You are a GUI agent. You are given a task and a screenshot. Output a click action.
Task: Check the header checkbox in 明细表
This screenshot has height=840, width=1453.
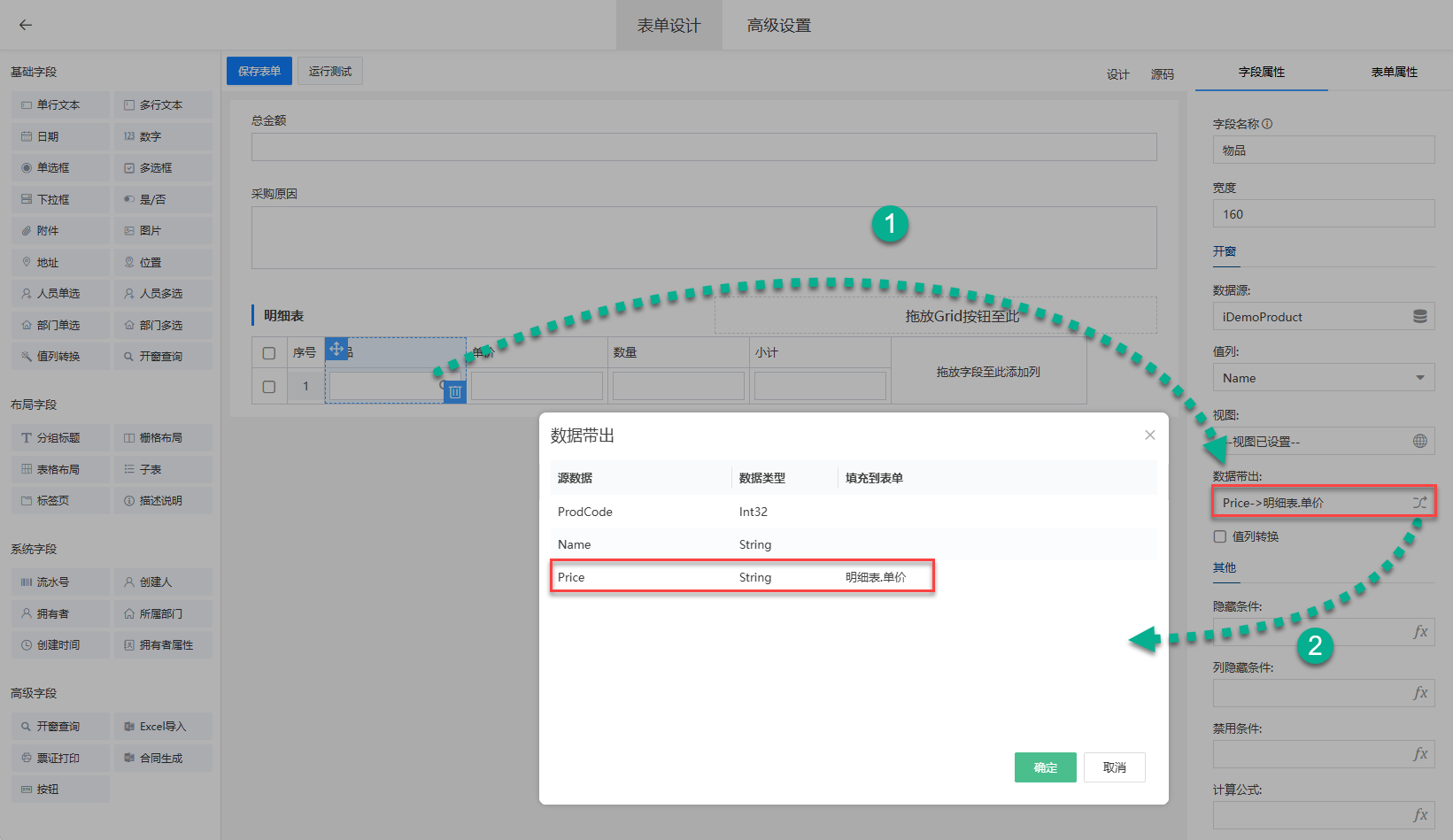[269, 353]
